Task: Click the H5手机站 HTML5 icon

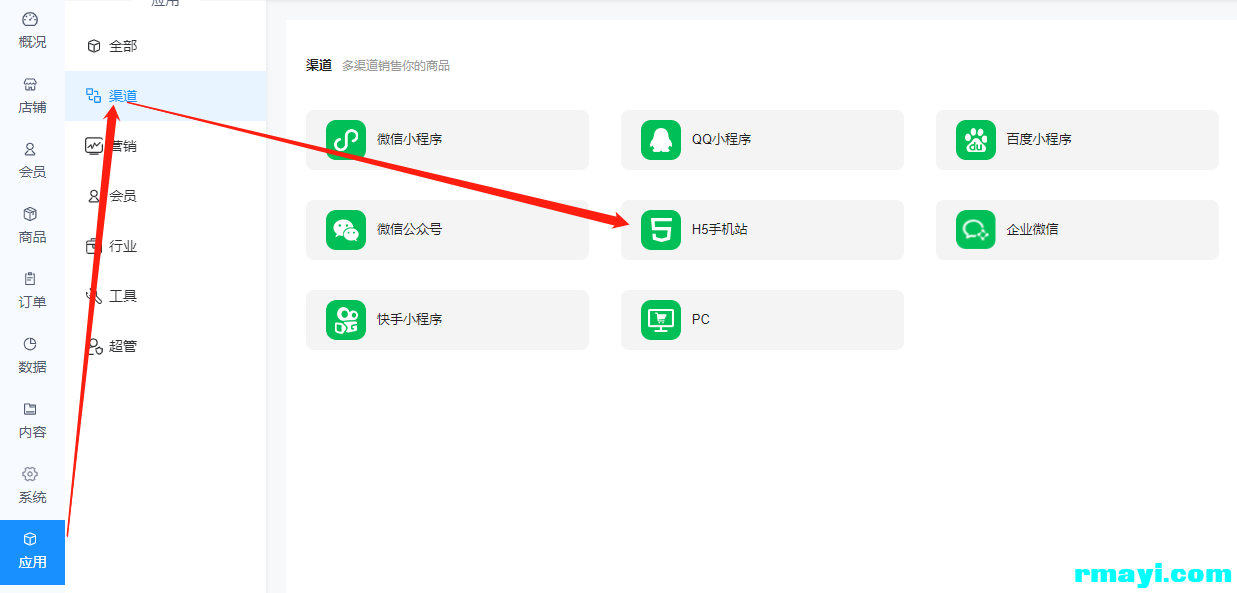Action: coord(661,230)
